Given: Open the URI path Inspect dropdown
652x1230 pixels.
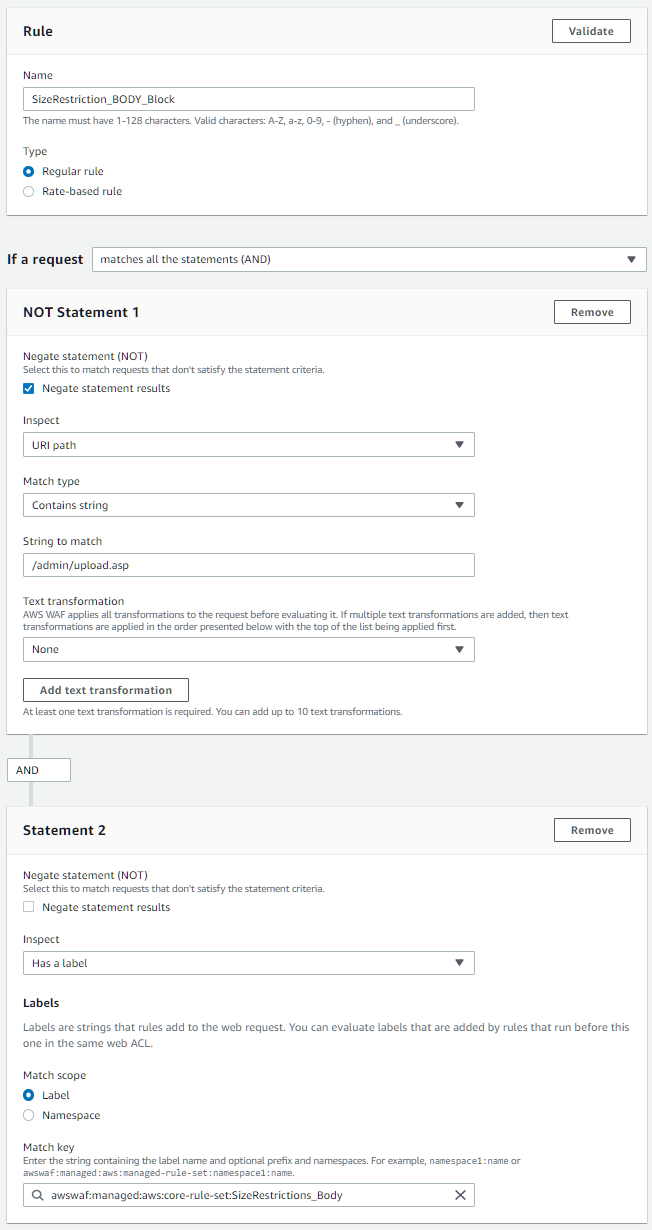Looking at the screenshot, I should [x=248, y=445].
